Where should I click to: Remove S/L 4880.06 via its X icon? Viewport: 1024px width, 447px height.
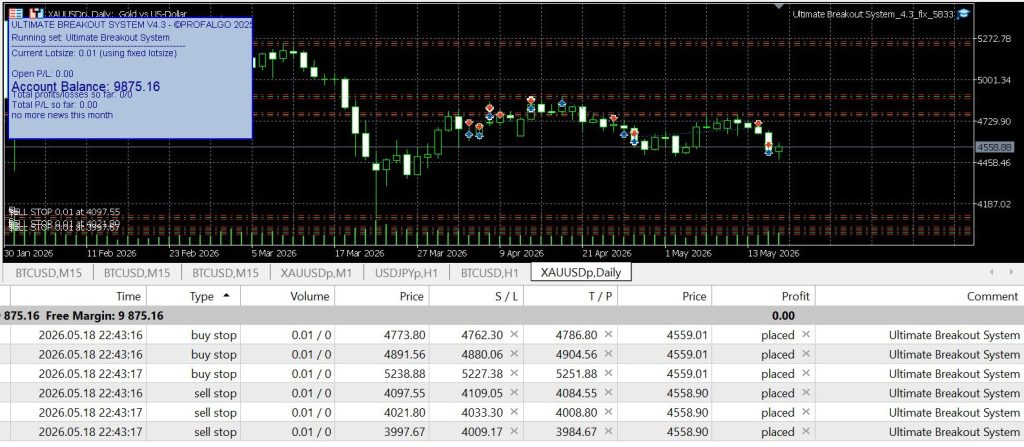coord(514,354)
